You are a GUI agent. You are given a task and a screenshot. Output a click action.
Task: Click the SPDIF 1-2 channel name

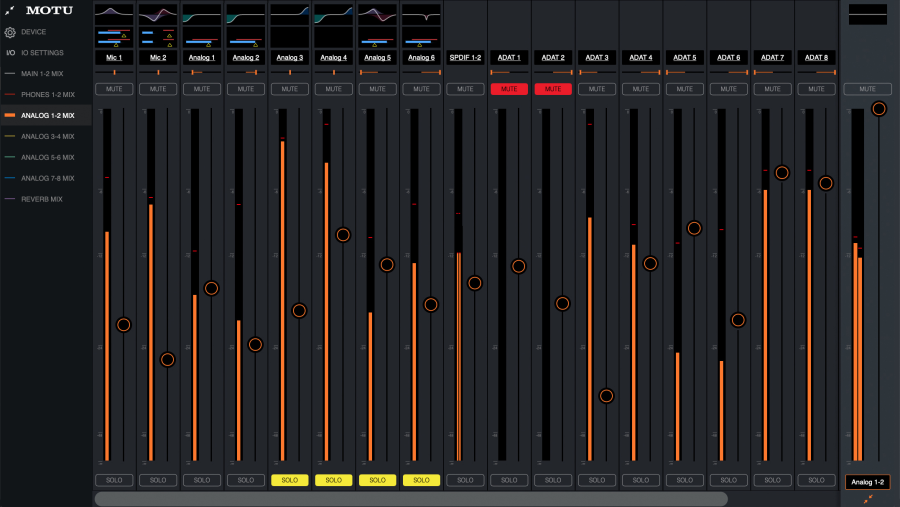click(x=465, y=57)
